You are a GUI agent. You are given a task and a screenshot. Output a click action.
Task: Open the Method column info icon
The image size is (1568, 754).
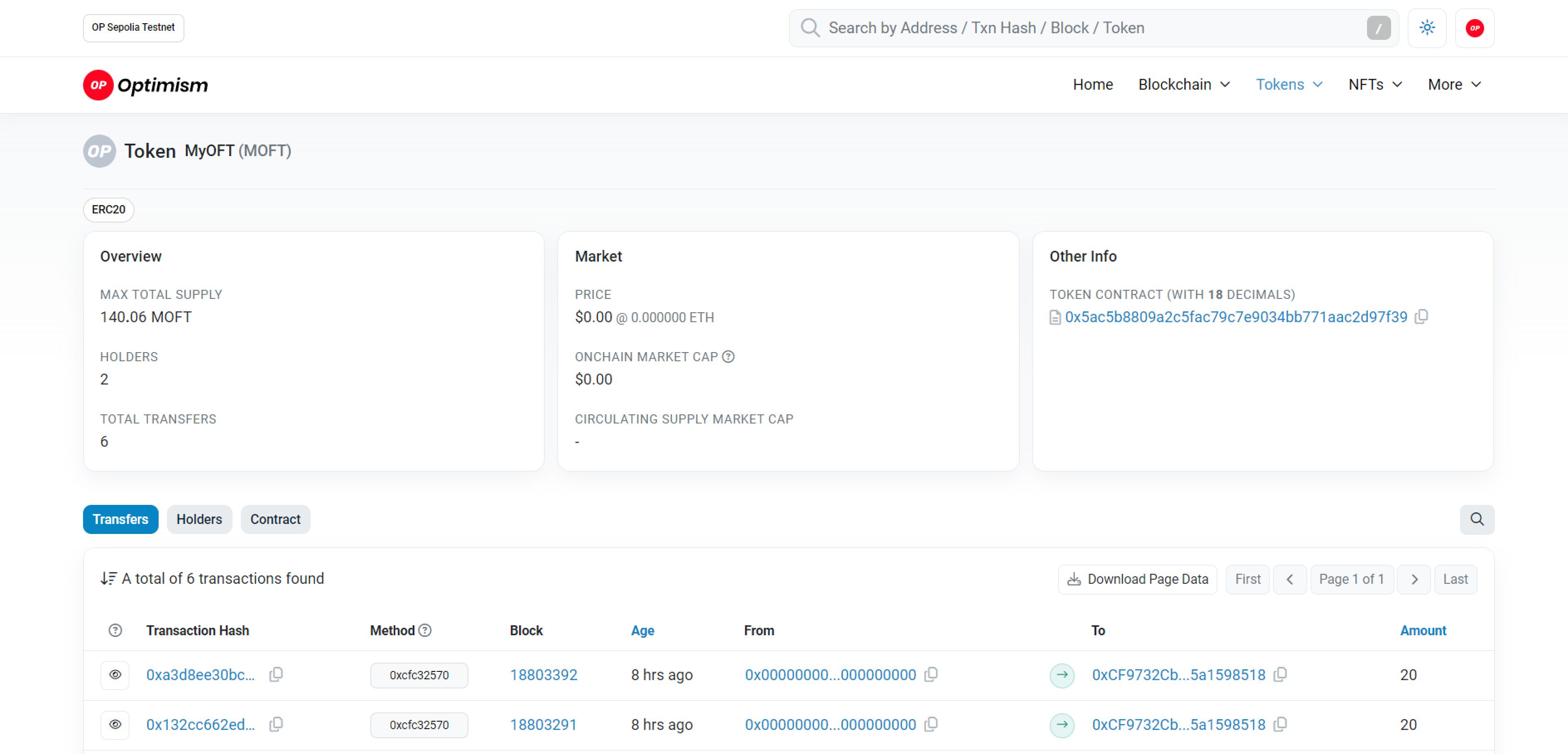click(426, 630)
